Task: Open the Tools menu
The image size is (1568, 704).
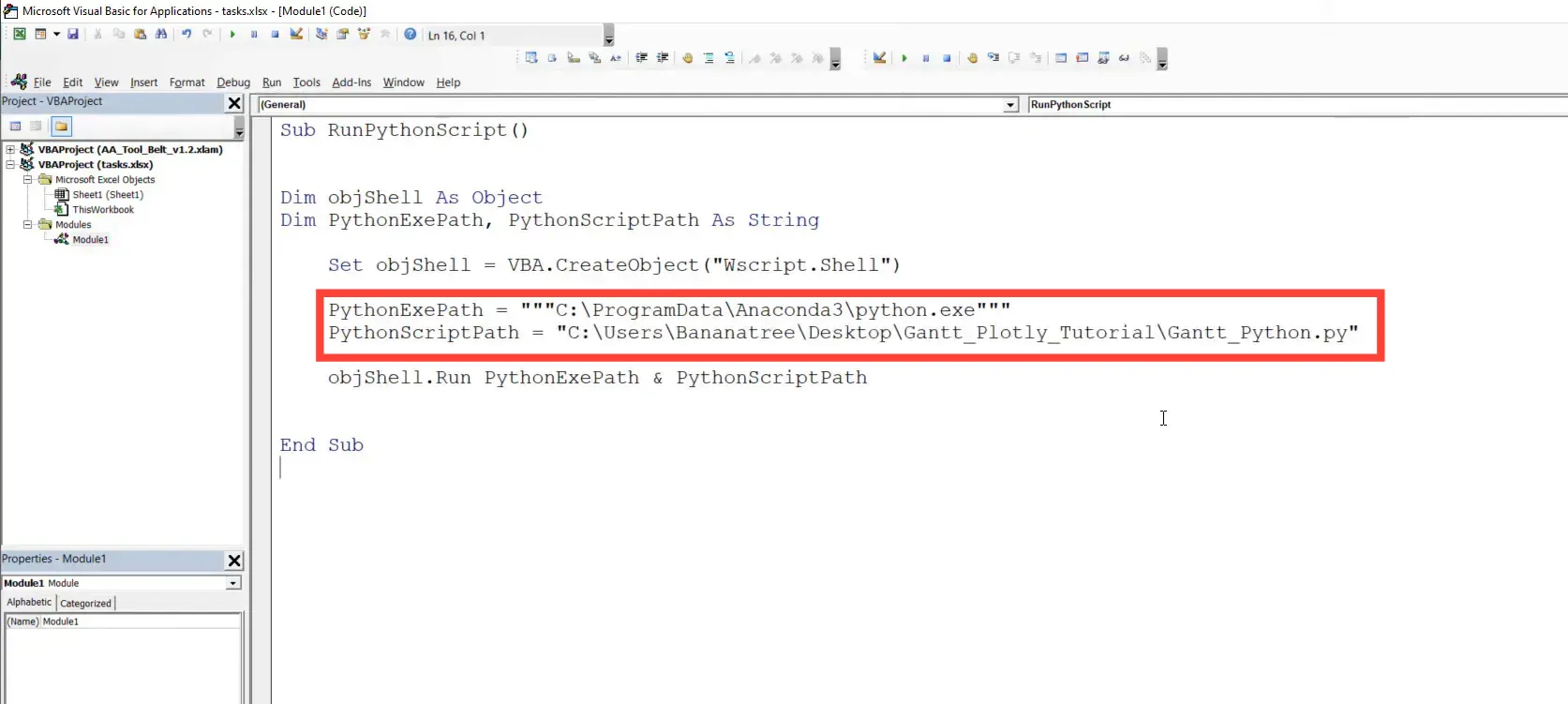Action: coord(306,82)
